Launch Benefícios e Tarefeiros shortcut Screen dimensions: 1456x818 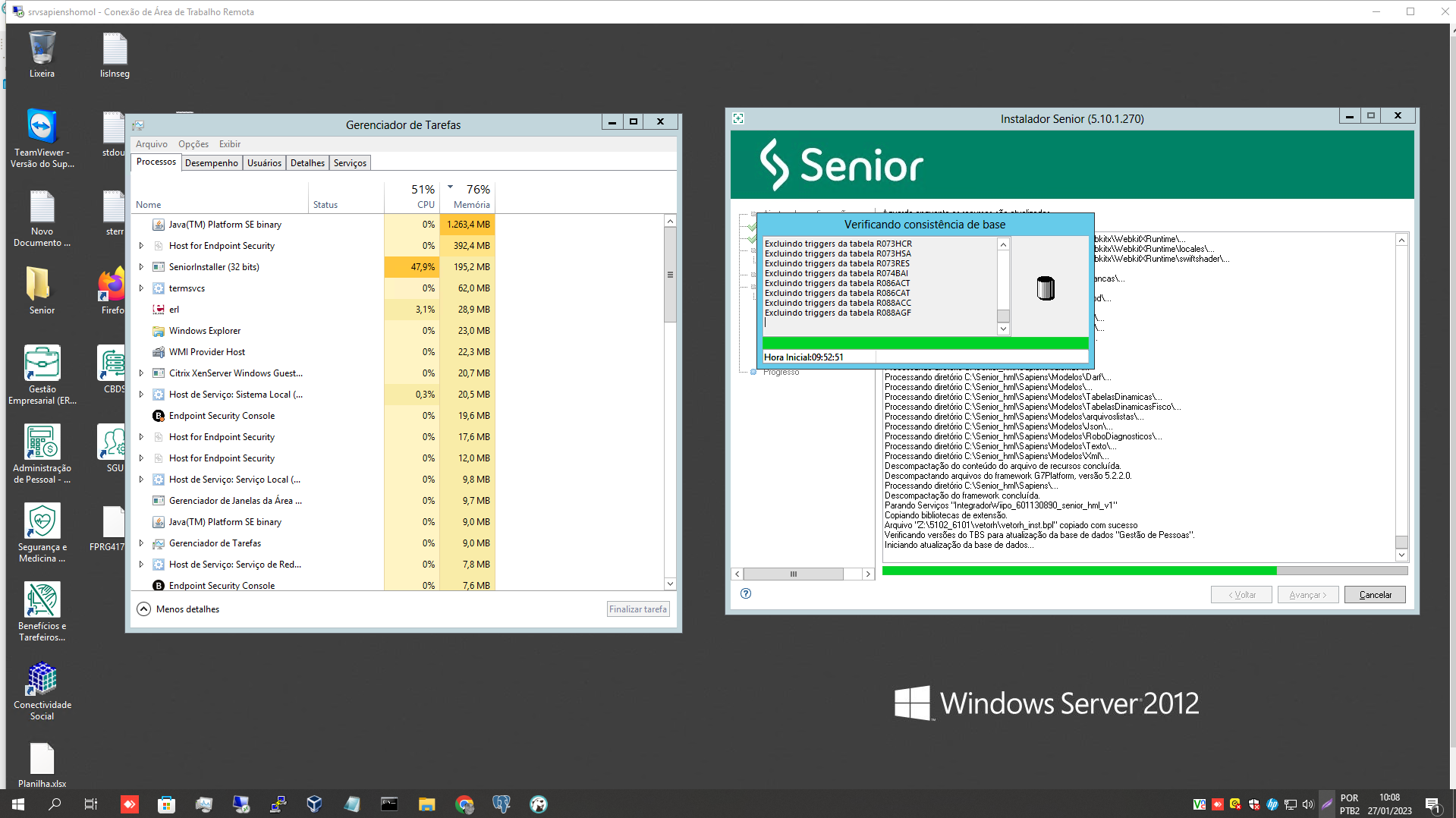click(42, 612)
